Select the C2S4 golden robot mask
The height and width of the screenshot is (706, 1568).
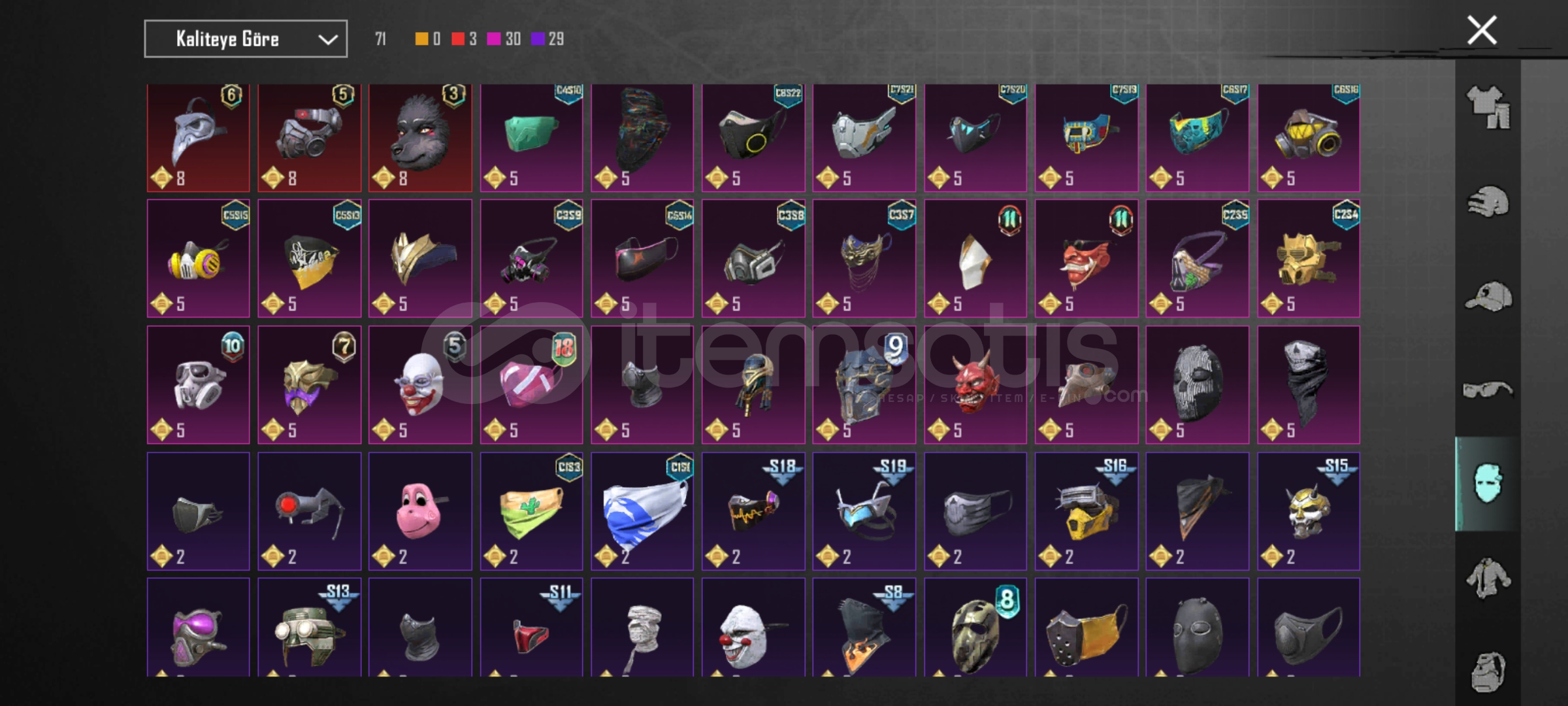1309,259
